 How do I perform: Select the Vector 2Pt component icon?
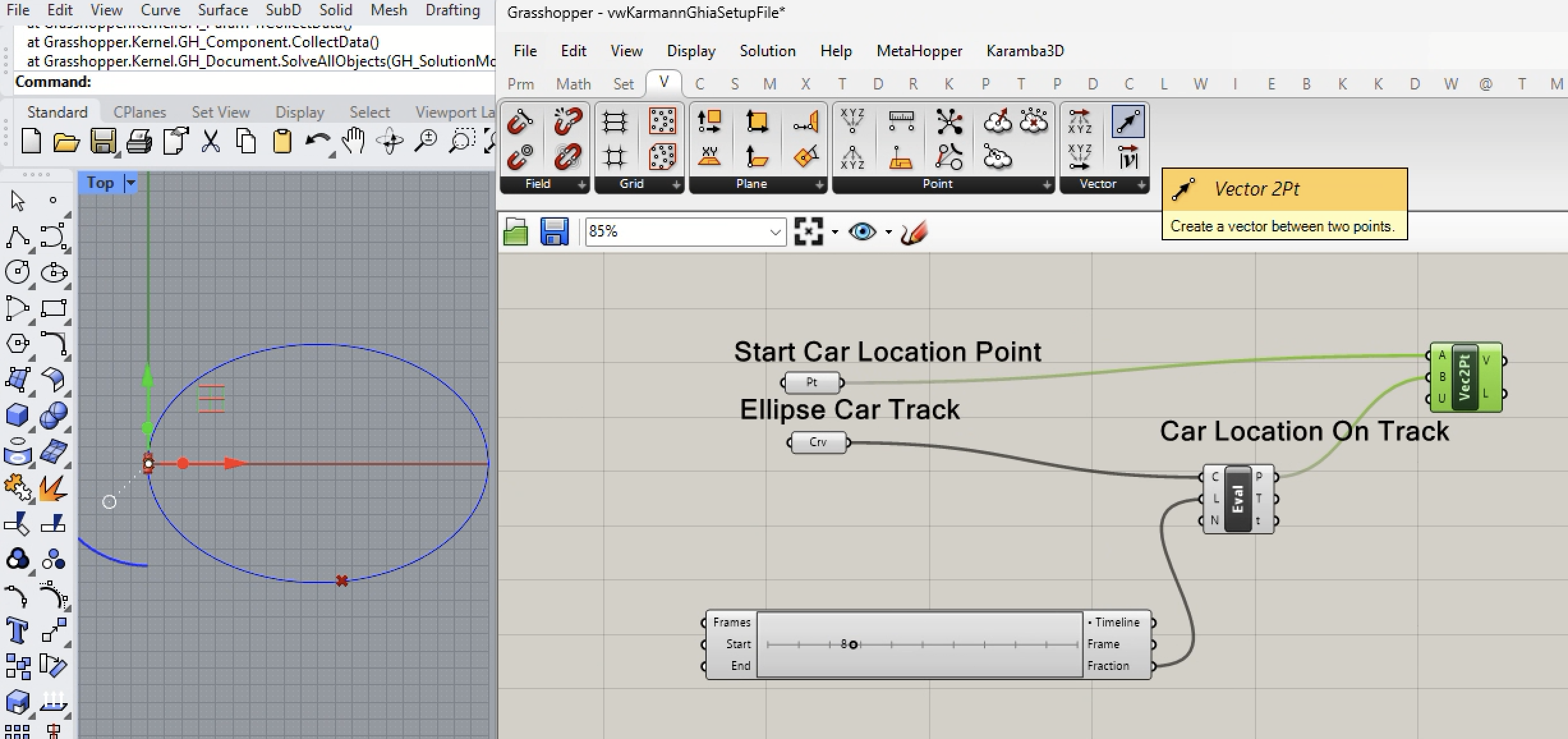coord(1128,121)
